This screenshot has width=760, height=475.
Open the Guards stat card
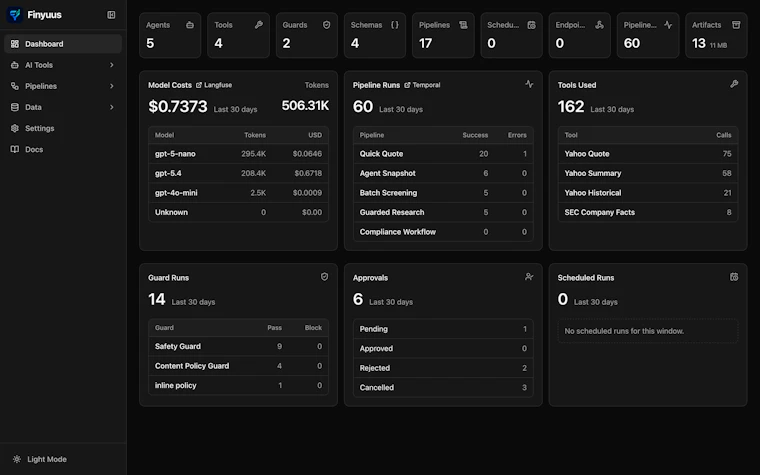(x=306, y=35)
